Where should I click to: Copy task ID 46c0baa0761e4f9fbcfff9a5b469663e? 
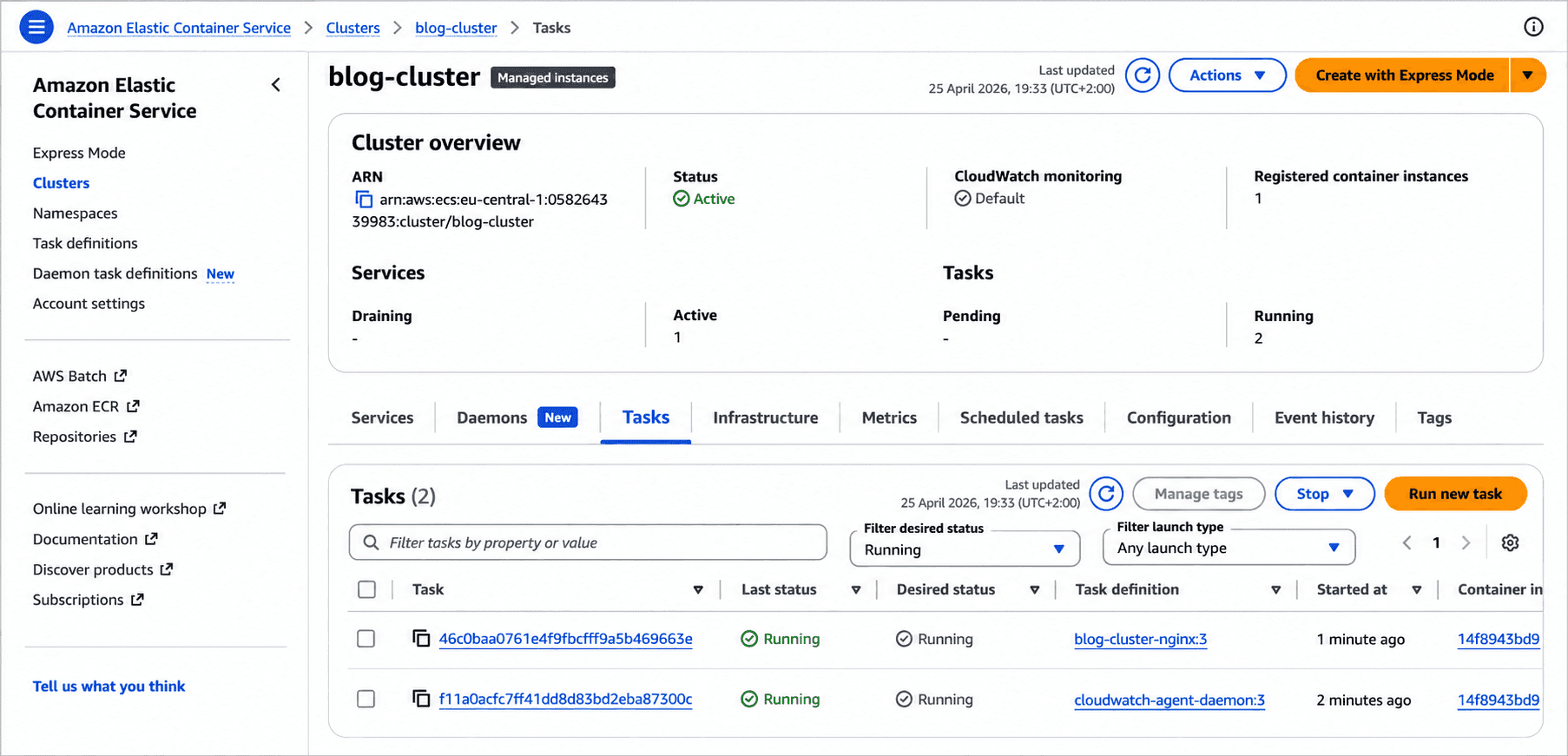tap(421, 639)
